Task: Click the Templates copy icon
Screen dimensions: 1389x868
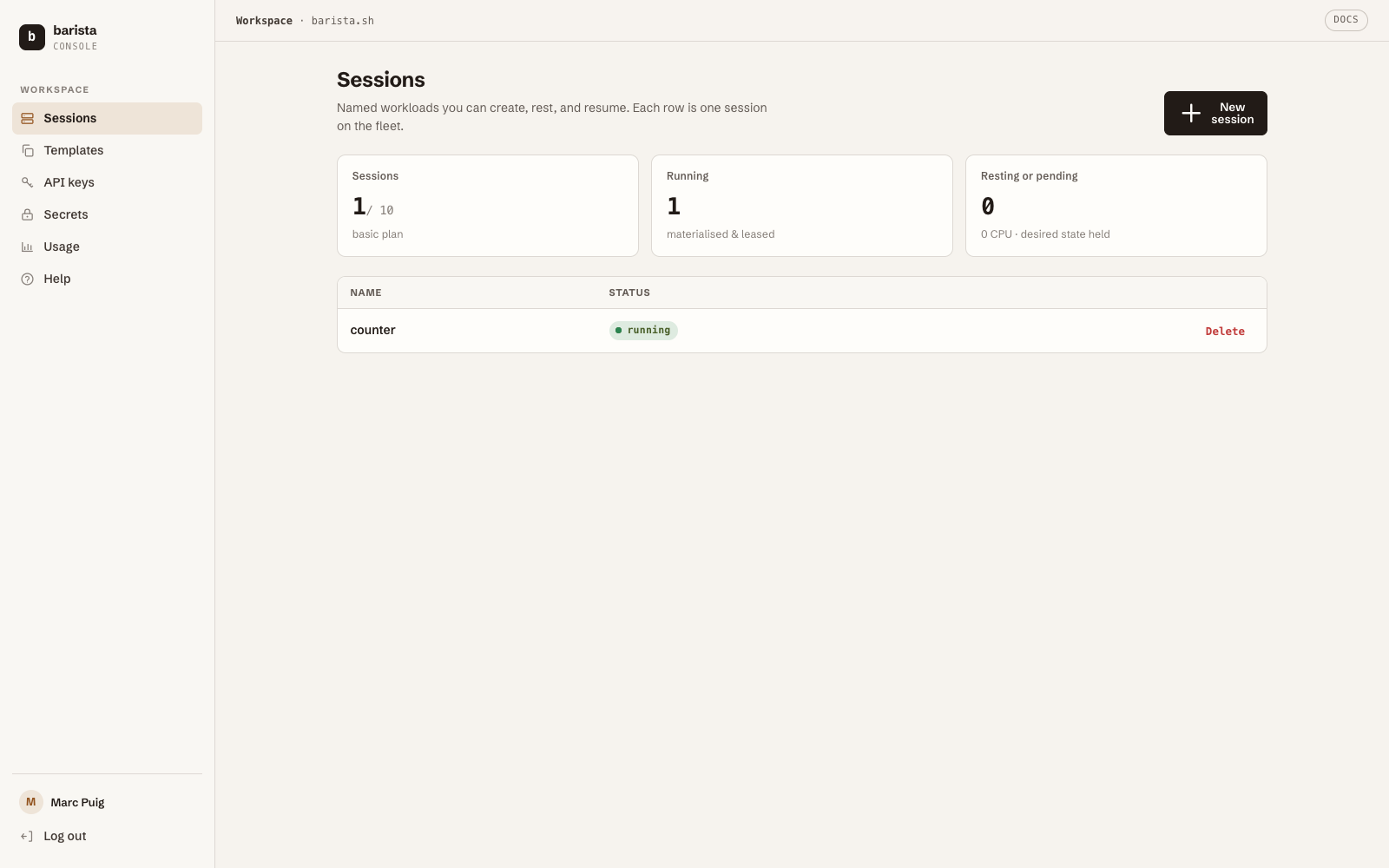Action: (27, 150)
